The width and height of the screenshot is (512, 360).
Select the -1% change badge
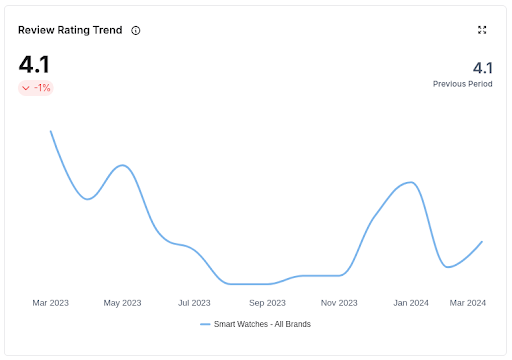click(36, 88)
